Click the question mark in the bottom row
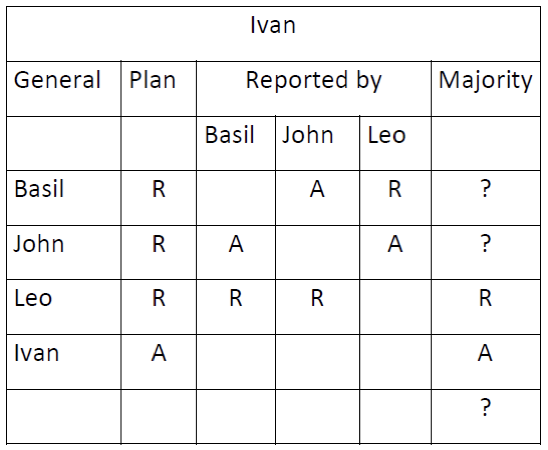This screenshot has height=450, width=548. coord(485,407)
